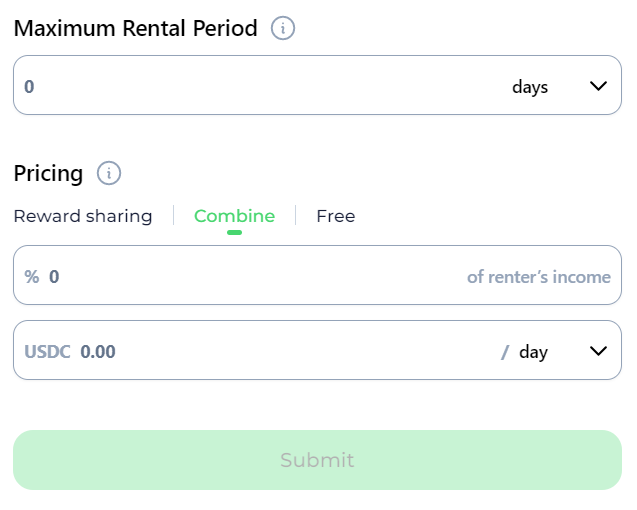The image size is (637, 510).
Task: Click the percent symbol prefix
Action: [x=32, y=276]
